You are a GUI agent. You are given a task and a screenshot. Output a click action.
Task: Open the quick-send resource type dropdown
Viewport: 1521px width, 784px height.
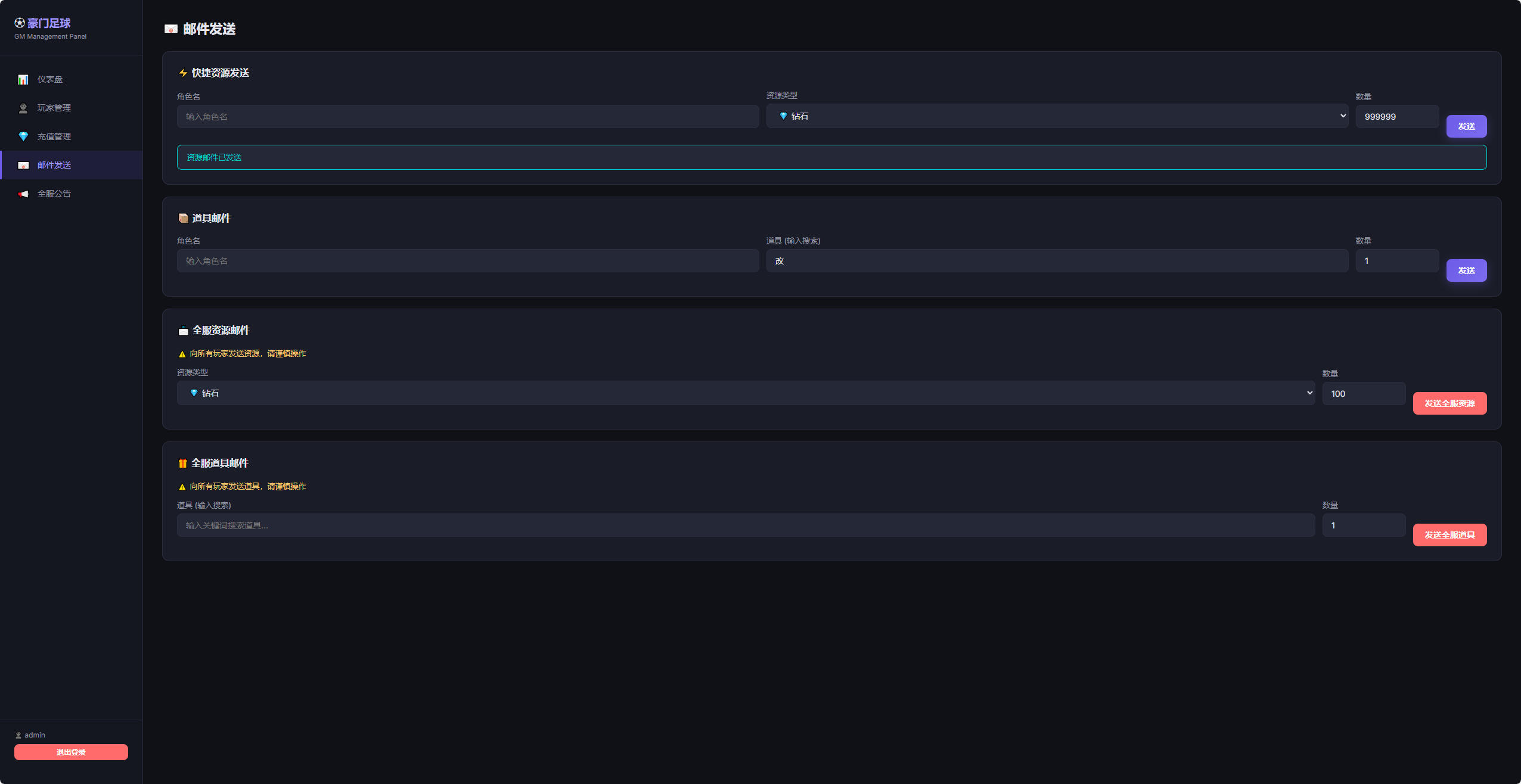(x=1057, y=116)
